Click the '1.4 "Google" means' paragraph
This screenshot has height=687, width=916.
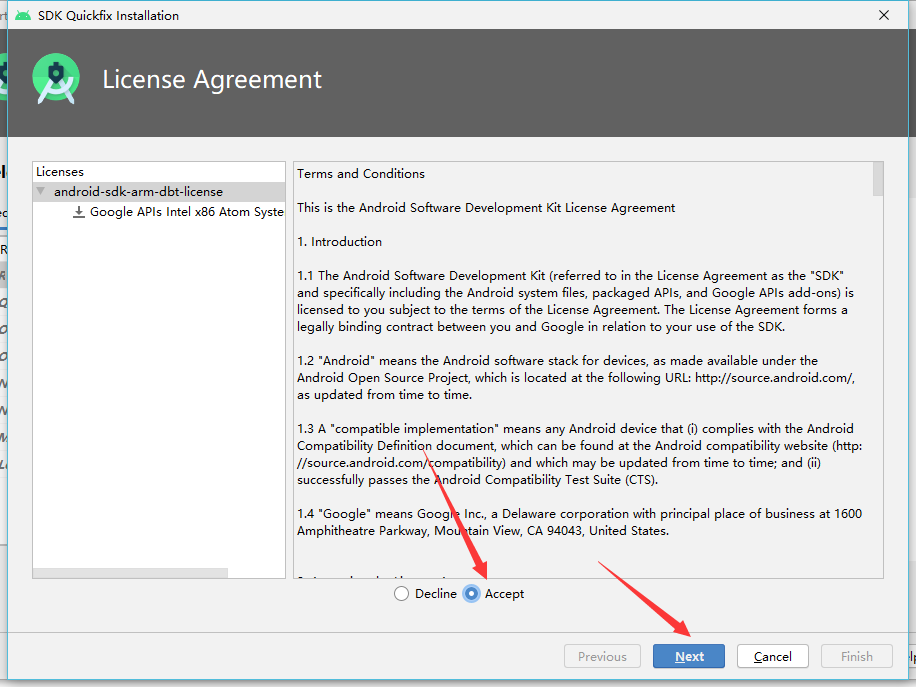coord(580,522)
